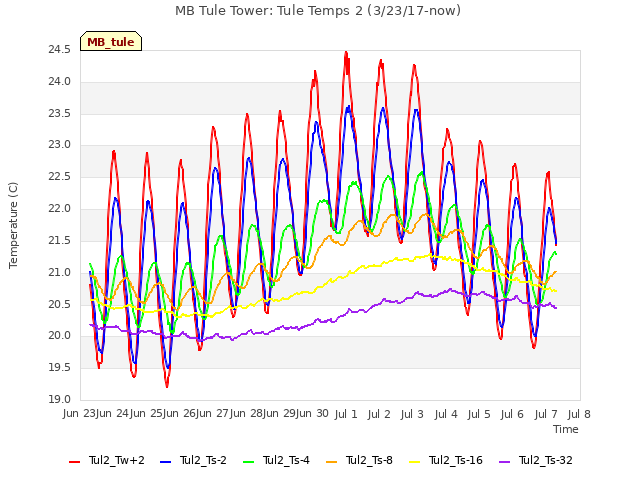Click the Temperature (C) axis label
Image resolution: width=640 pixels, height=480 pixels.
[x=13, y=225]
